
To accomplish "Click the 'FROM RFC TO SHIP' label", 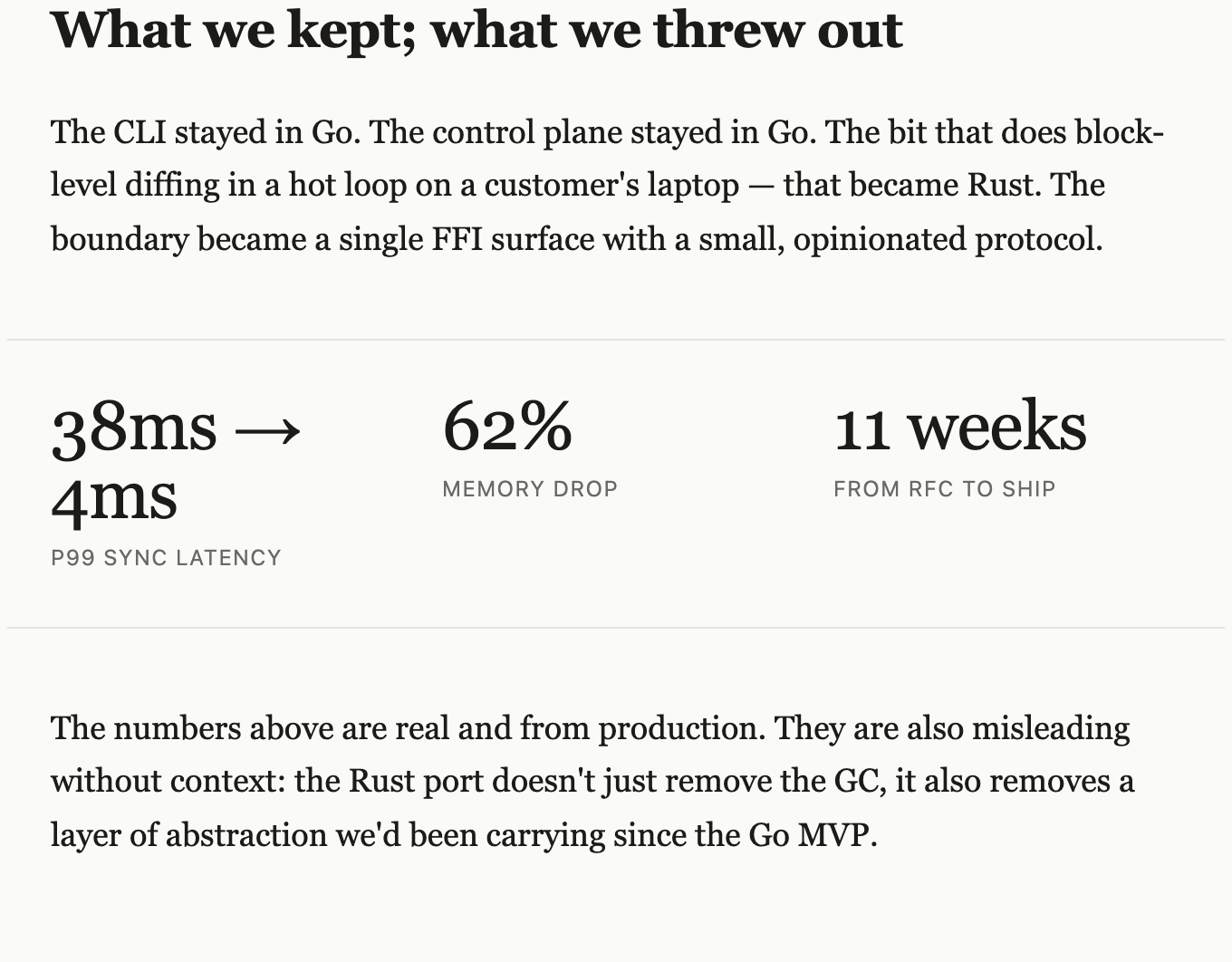I will 945,489.
